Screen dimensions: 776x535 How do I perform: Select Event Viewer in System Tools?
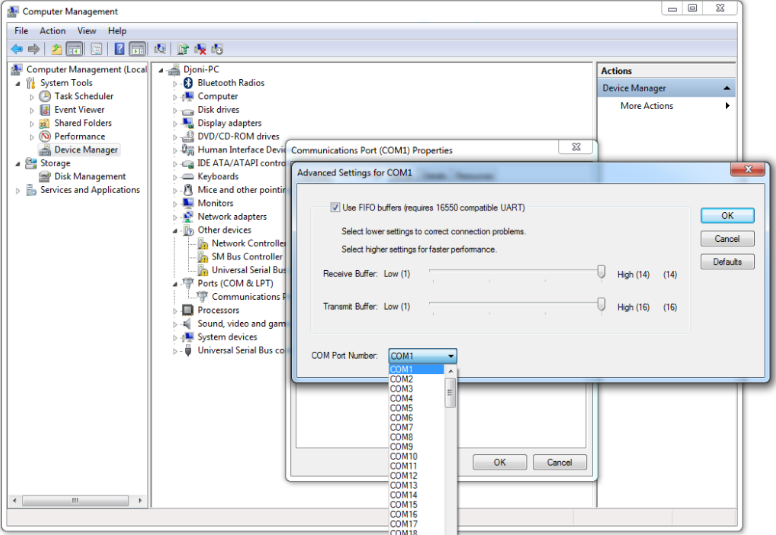click(x=79, y=110)
